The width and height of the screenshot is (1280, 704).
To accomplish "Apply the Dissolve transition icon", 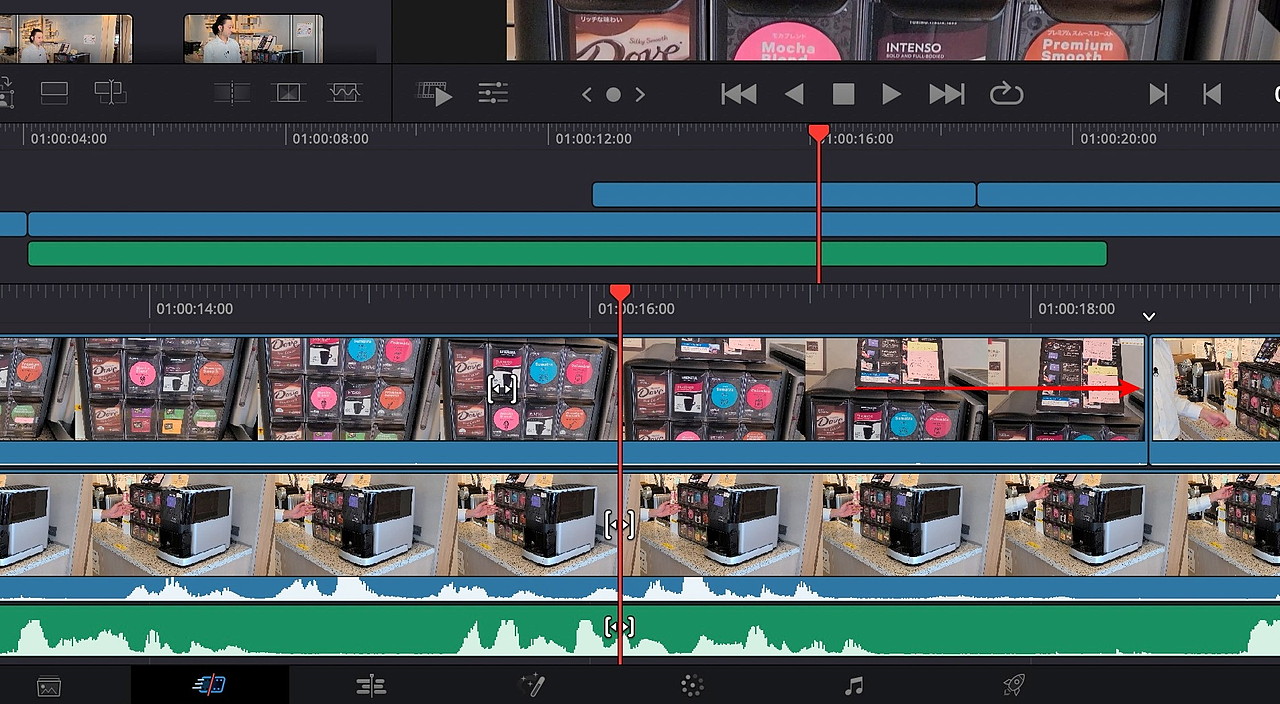I will point(288,93).
